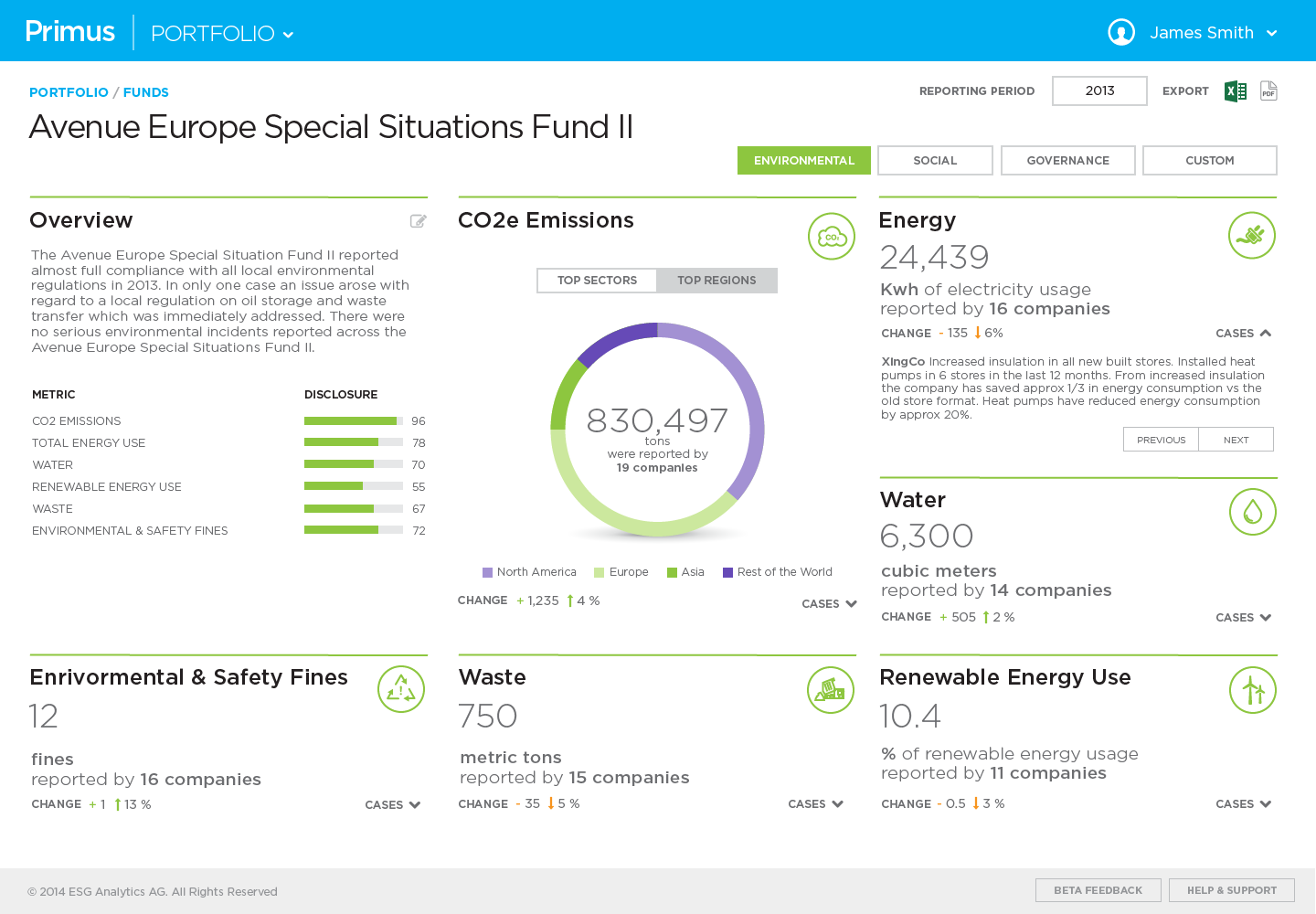
Task: Expand CASES under Waste
Action: click(x=815, y=804)
